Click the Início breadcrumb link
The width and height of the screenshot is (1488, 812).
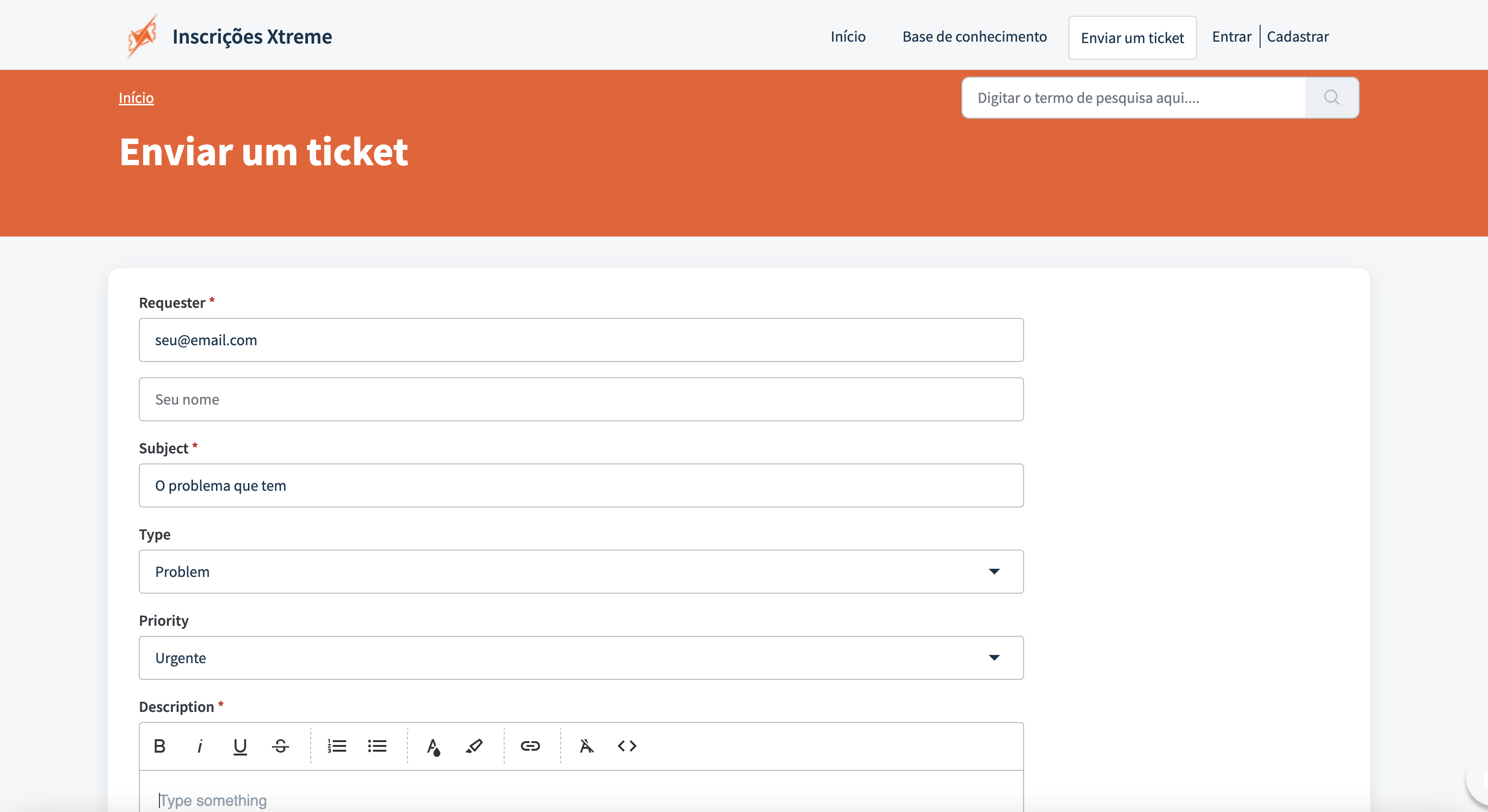click(x=136, y=98)
